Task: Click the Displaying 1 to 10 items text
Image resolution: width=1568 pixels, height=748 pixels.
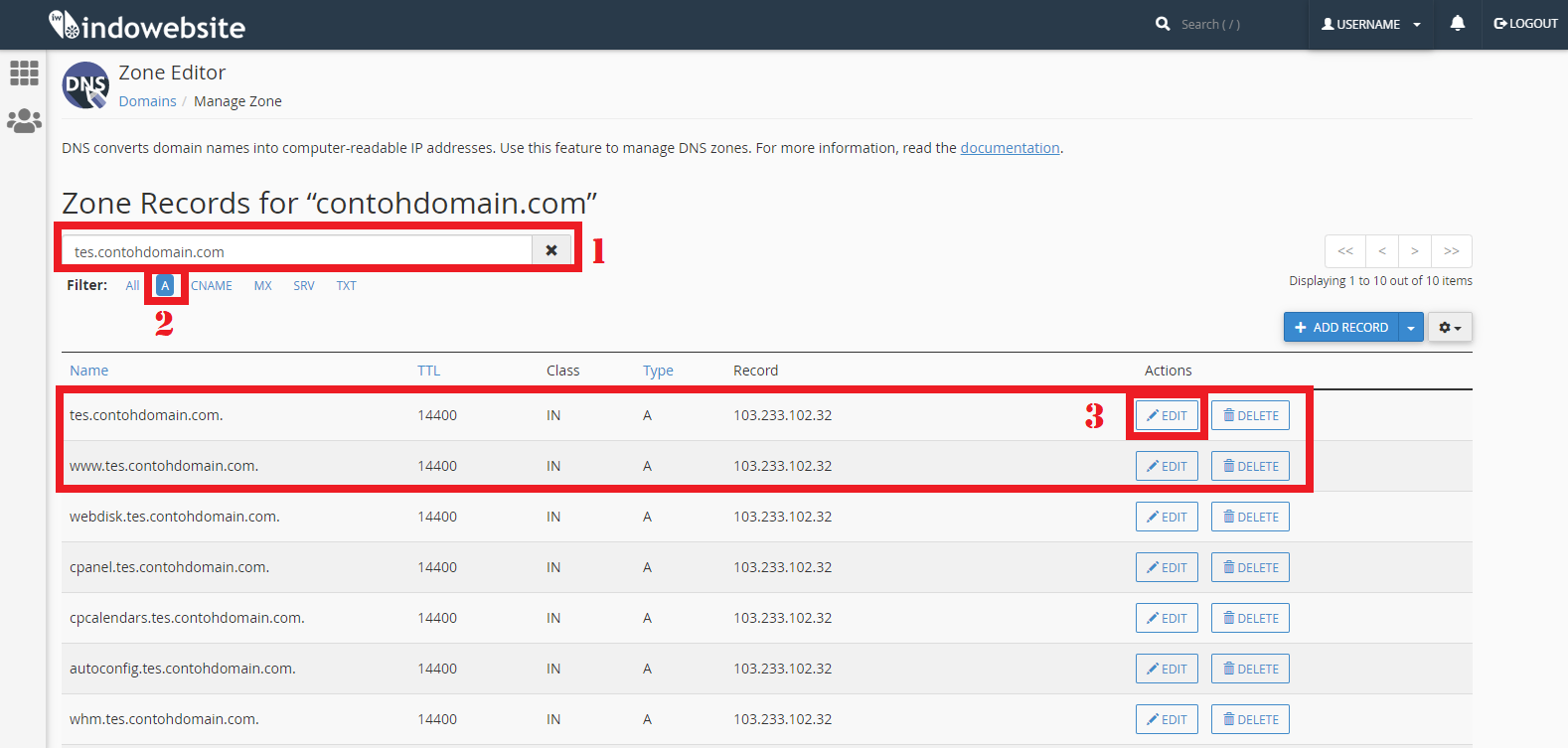Action: point(1380,281)
